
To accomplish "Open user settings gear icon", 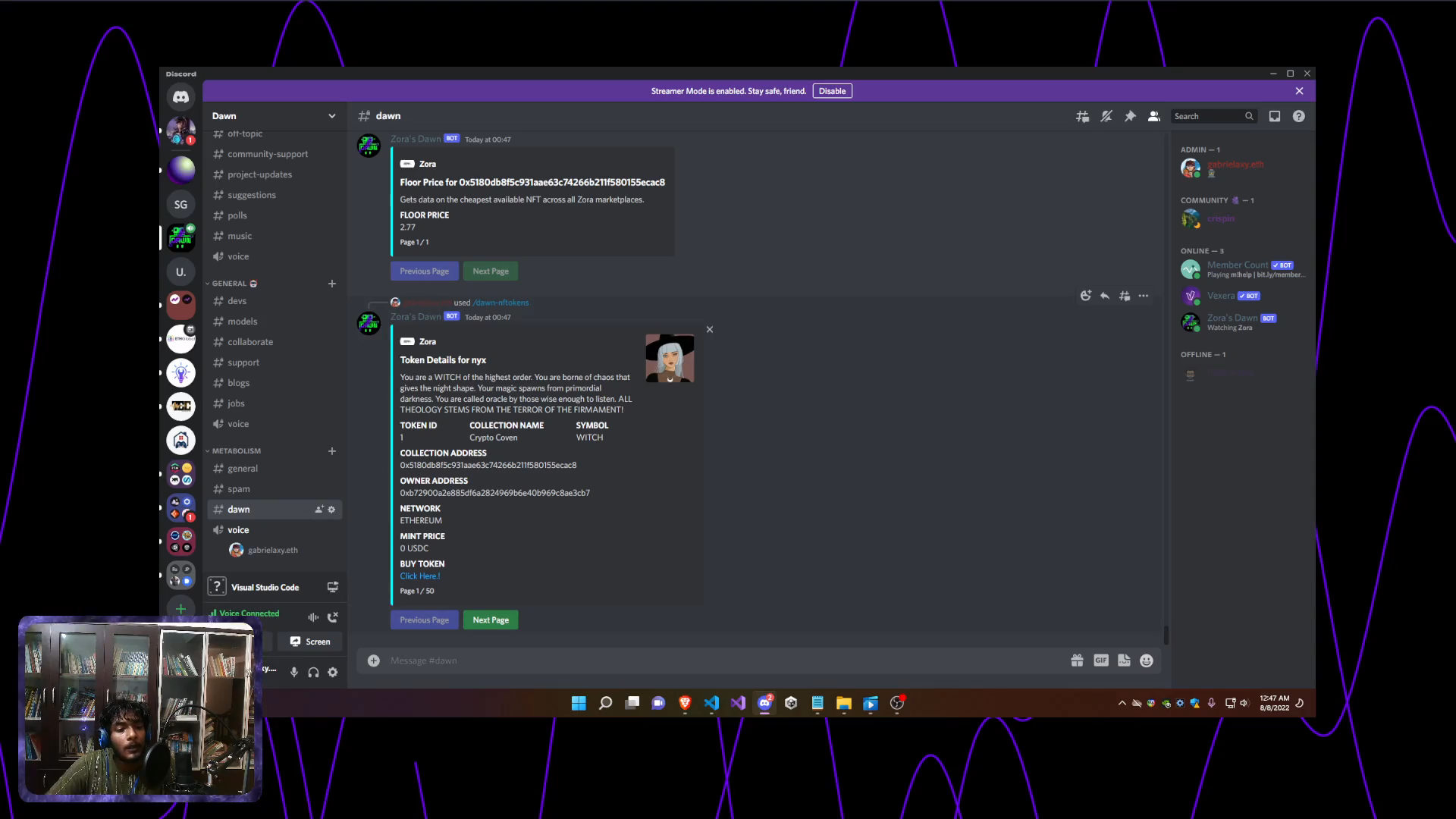I will (x=332, y=673).
